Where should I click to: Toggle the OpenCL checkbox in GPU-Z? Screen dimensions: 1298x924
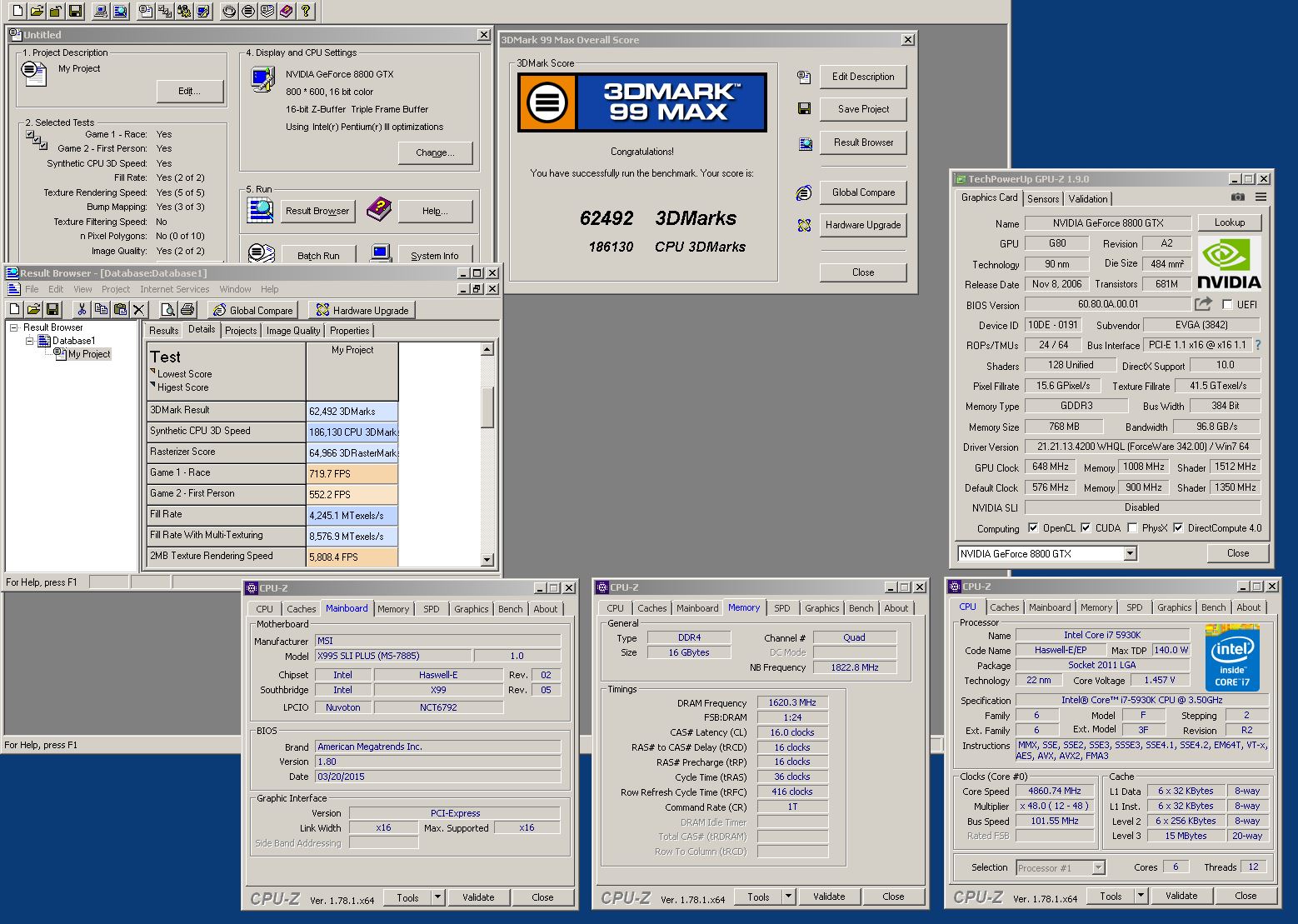tap(1033, 527)
